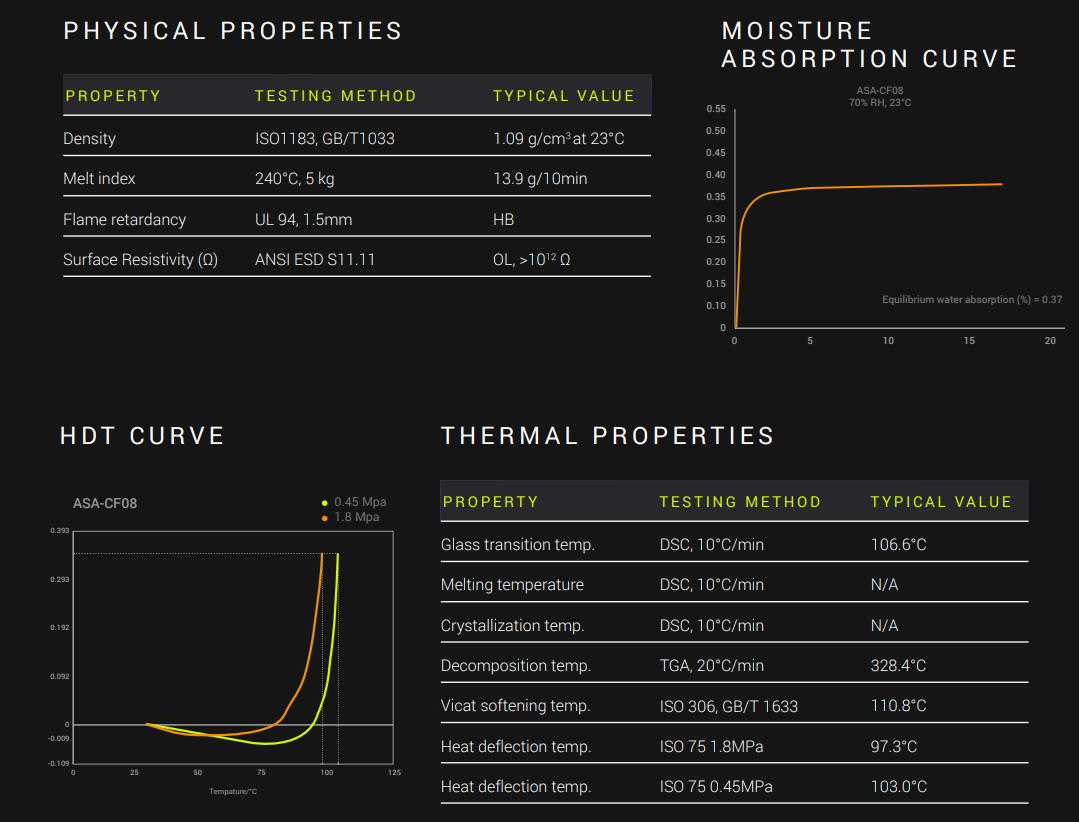Image resolution: width=1079 pixels, height=822 pixels.
Task: Click the UL 94, 1.5mm testing method
Action: click(303, 220)
